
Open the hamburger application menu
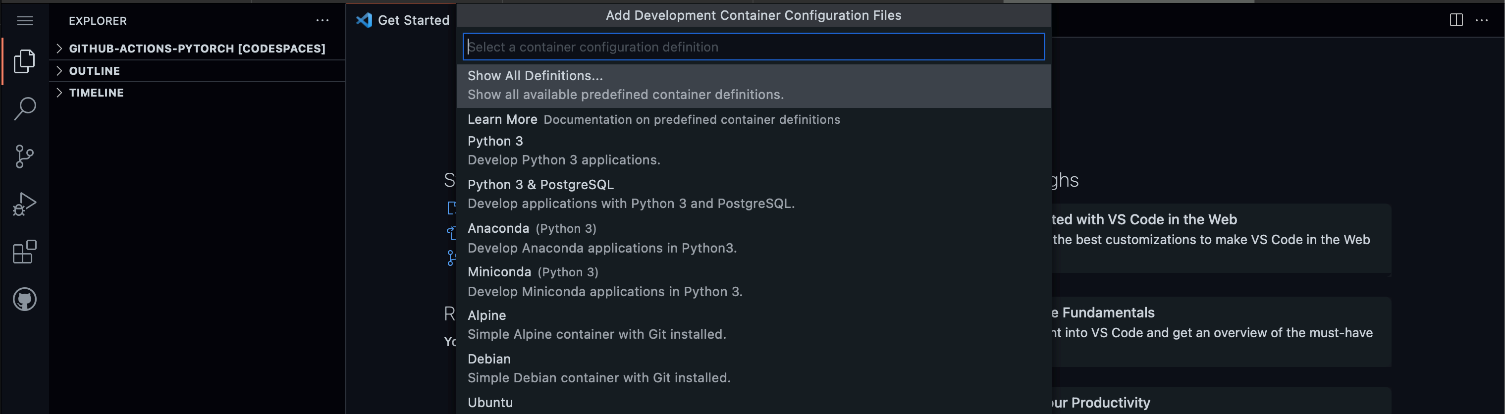click(25, 20)
